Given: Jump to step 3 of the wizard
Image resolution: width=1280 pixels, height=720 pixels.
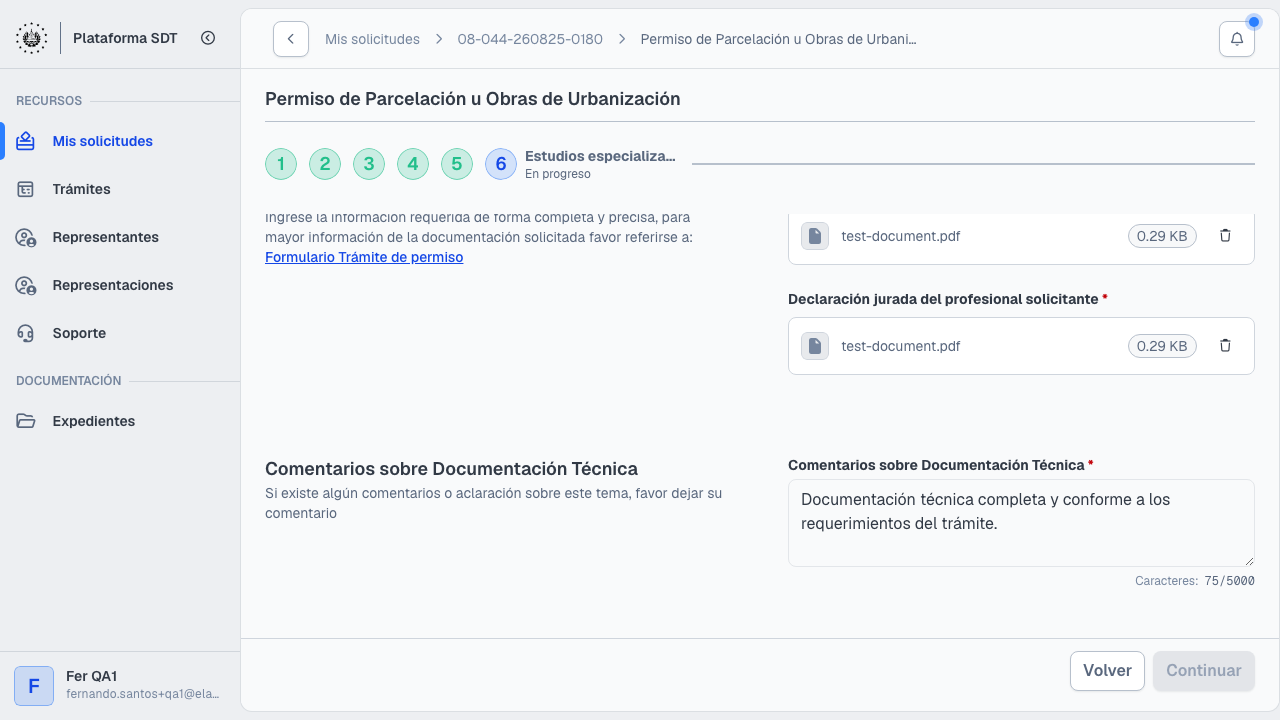Looking at the screenshot, I should pyautogui.click(x=369, y=164).
